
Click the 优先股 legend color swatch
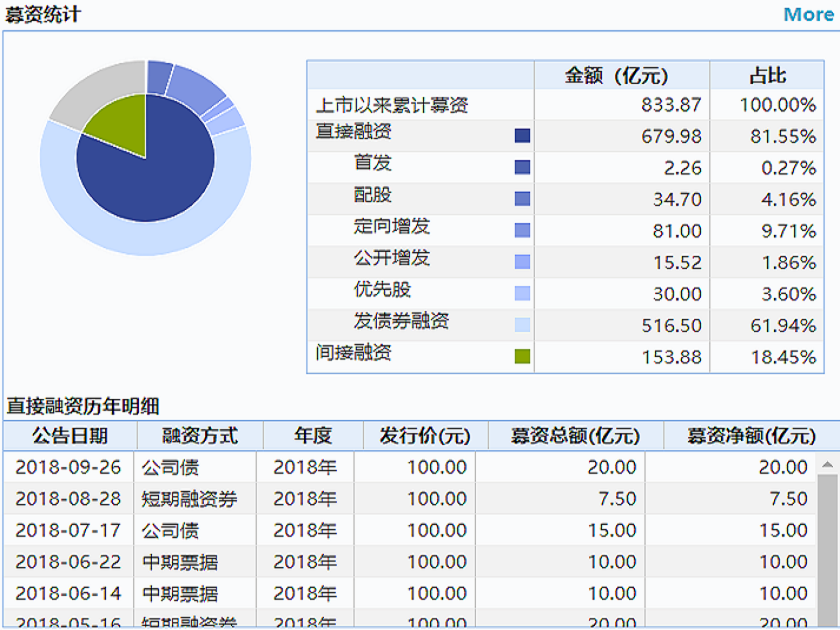tap(522, 294)
